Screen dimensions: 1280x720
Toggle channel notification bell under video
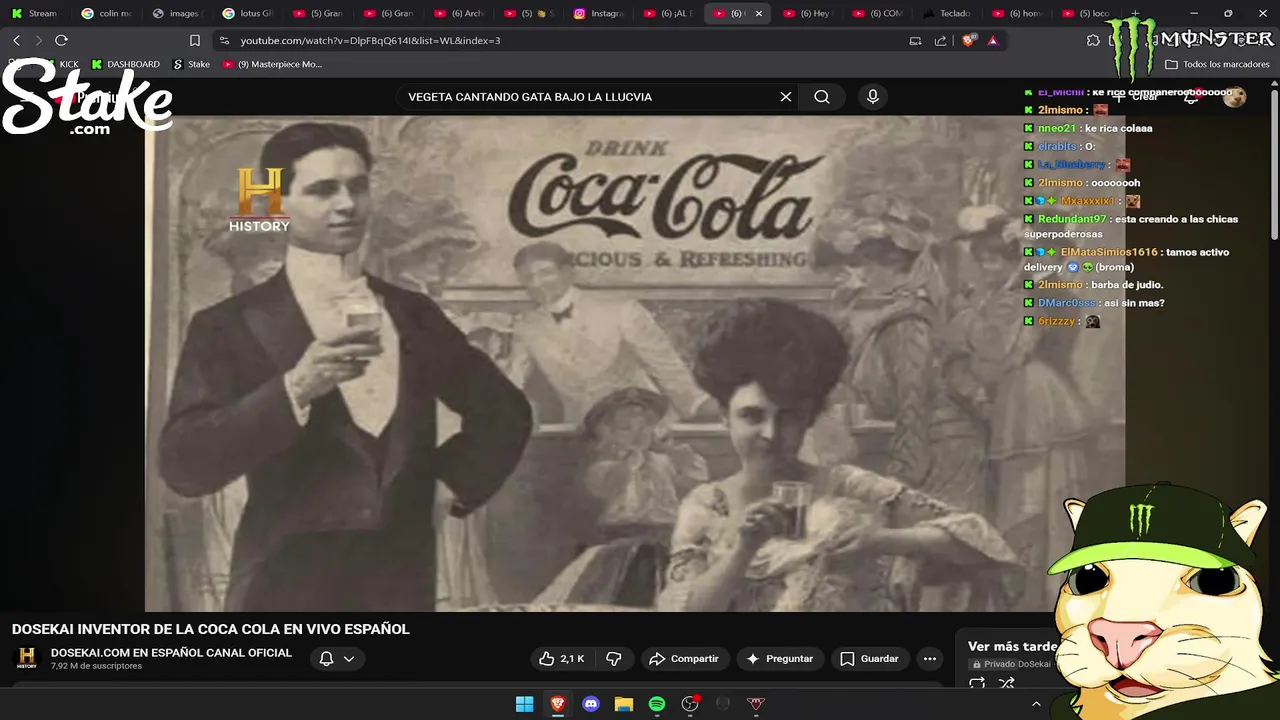[x=326, y=659]
